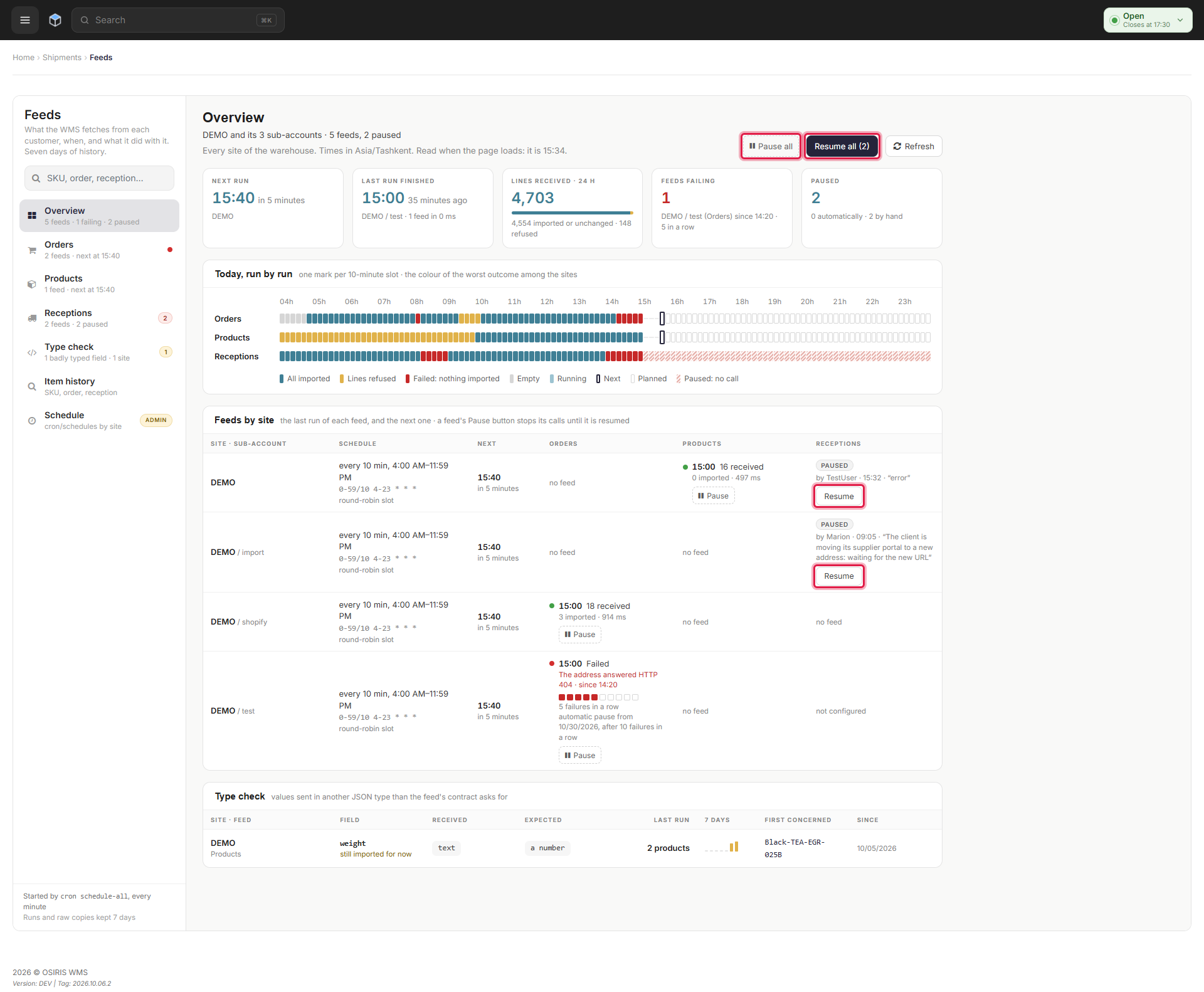Viewport: 1204px width, 992px height.
Task: Pause the DEMO Products feed
Action: [714, 496]
